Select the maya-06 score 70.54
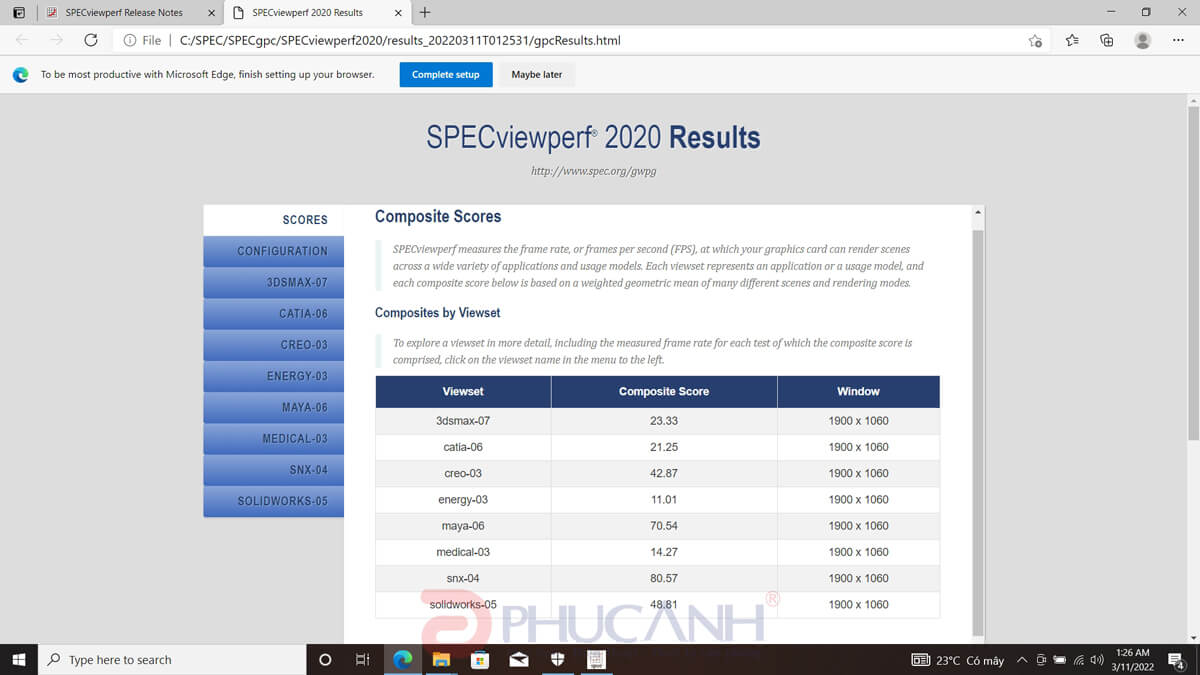 664,526
